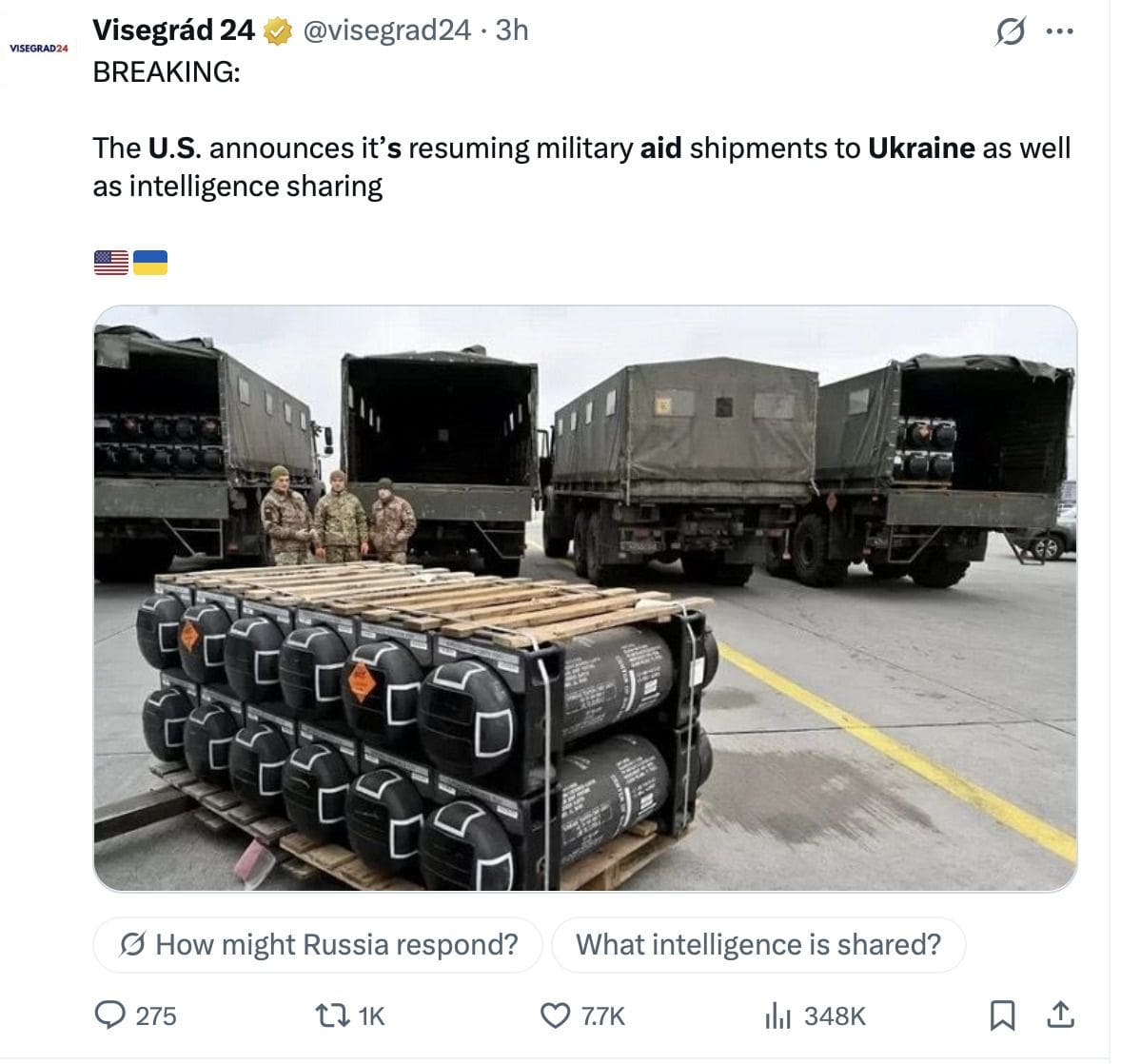Screen dimensions: 1121x1064
Task: Click the reply speech bubble icon
Action: click(109, 1015)
